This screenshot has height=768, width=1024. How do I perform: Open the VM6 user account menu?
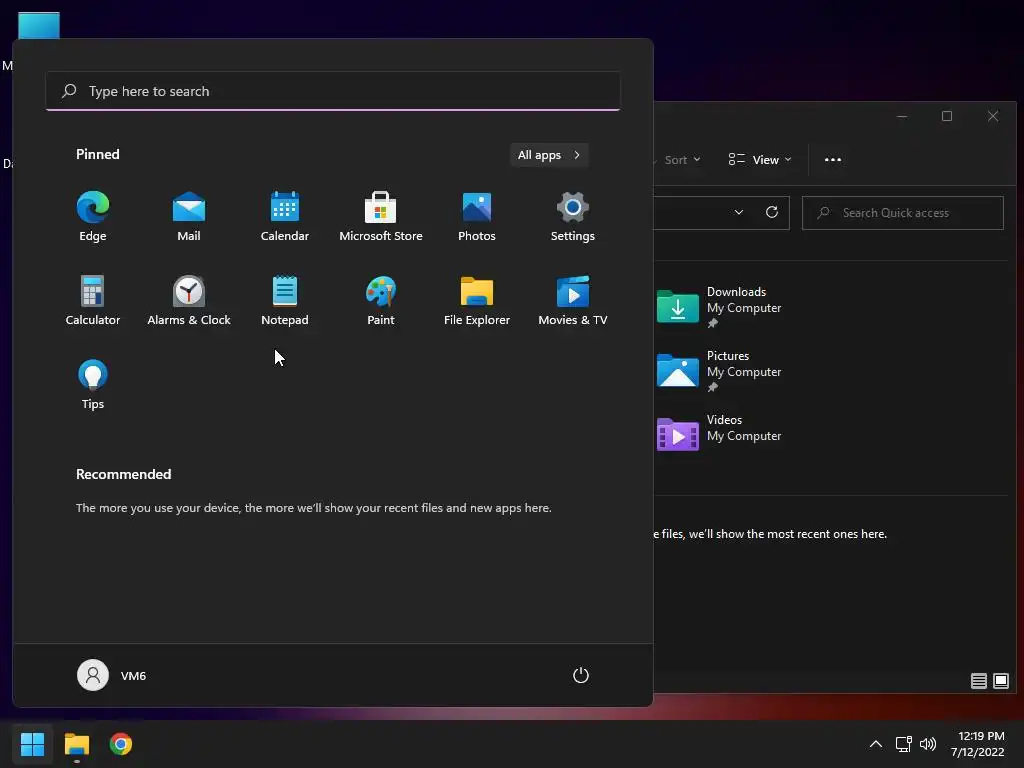(x=112, y=675)
